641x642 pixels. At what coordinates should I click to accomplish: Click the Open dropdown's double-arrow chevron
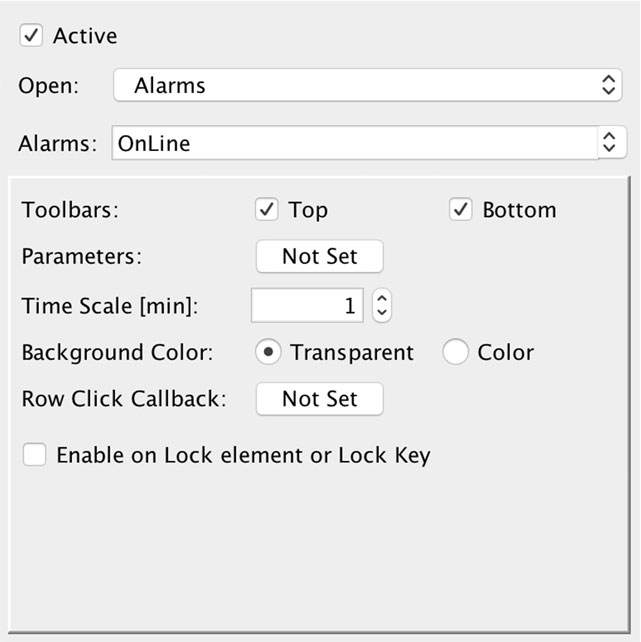point(609,85)
